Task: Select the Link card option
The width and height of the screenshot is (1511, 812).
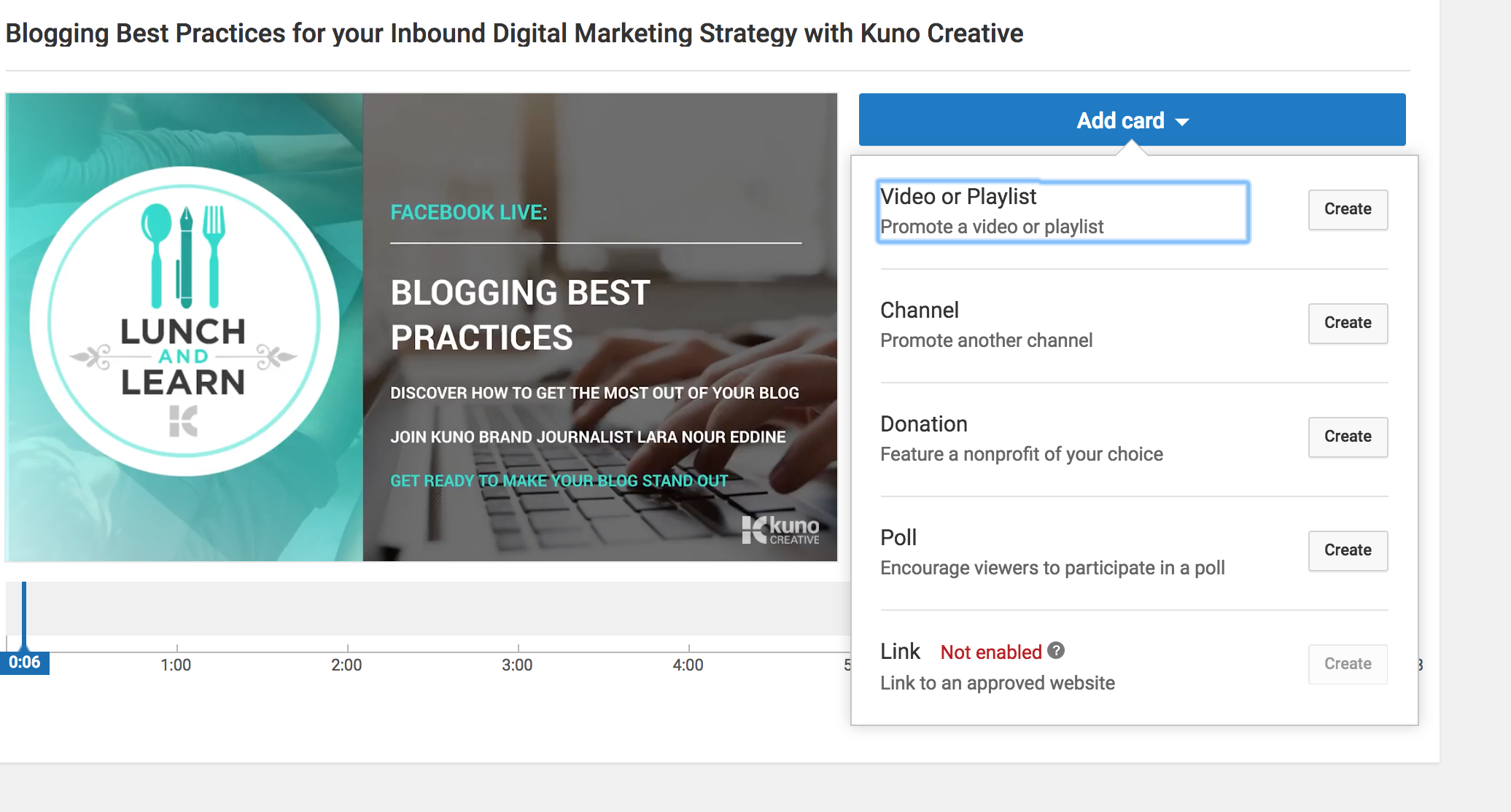Action: tap(900, 651)
